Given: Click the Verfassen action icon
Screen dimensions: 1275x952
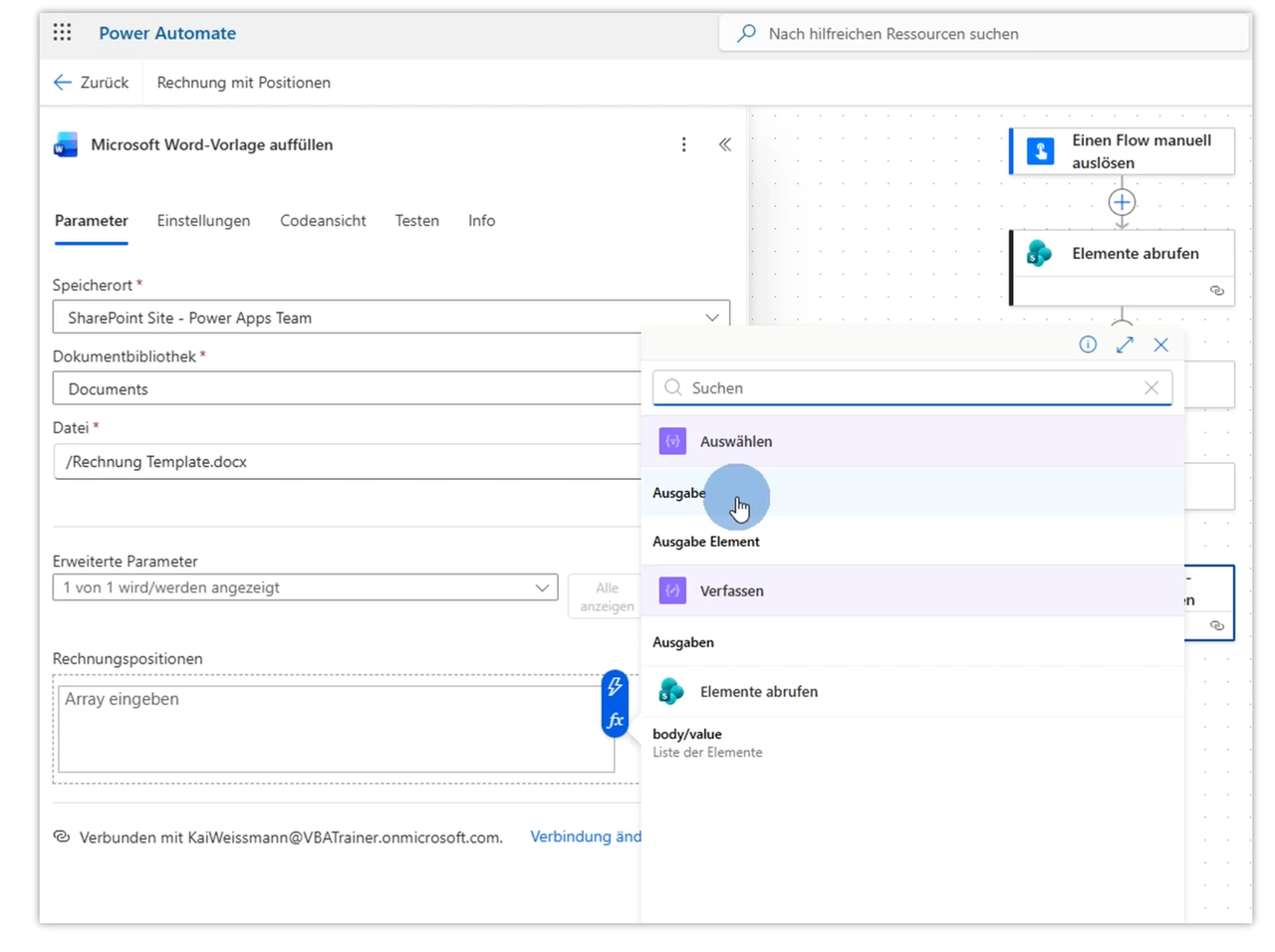Looking at the screenshot, I should click(x=672, y=591).
